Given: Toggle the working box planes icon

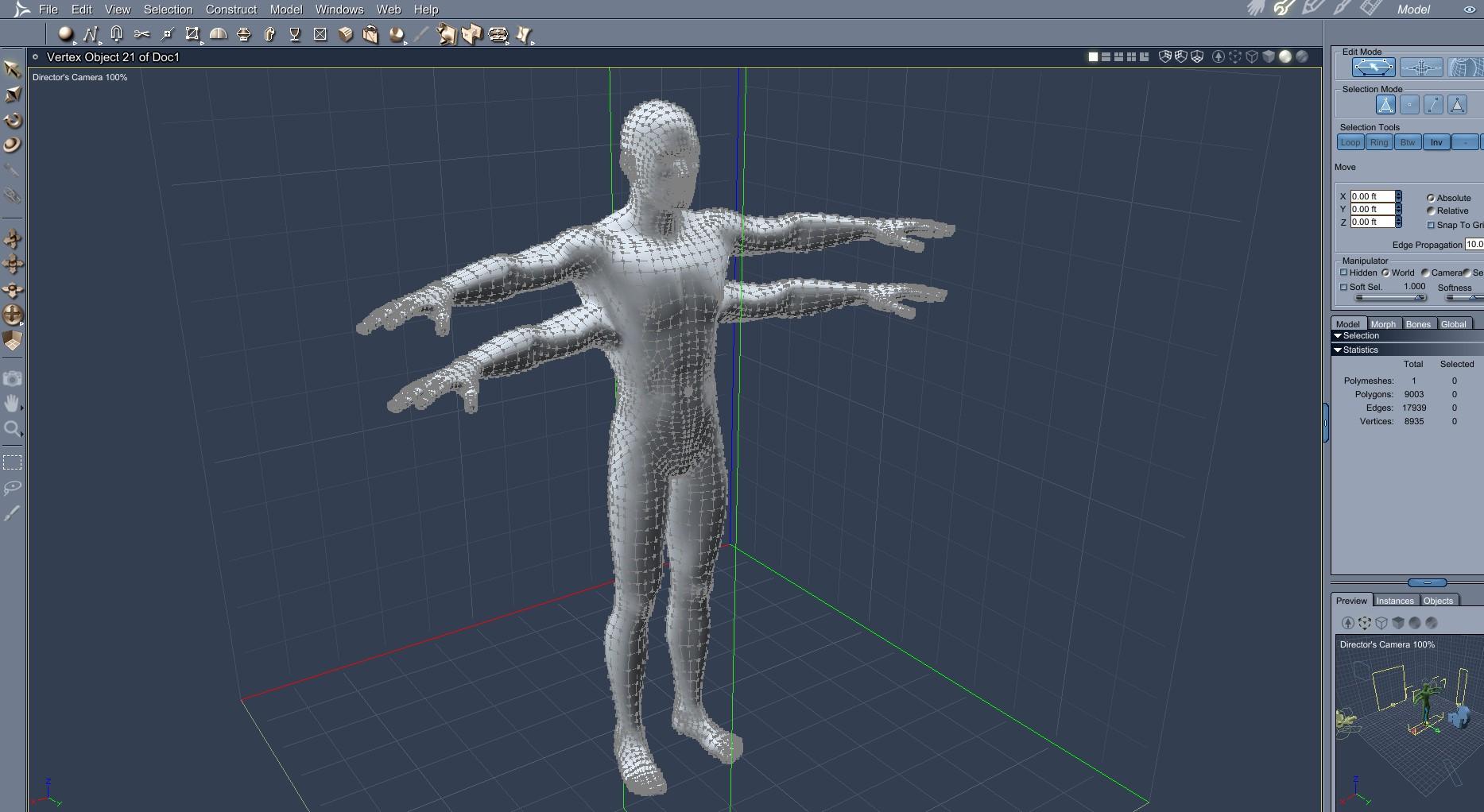Looking at the screenshot, I should [x=13, y=341].
